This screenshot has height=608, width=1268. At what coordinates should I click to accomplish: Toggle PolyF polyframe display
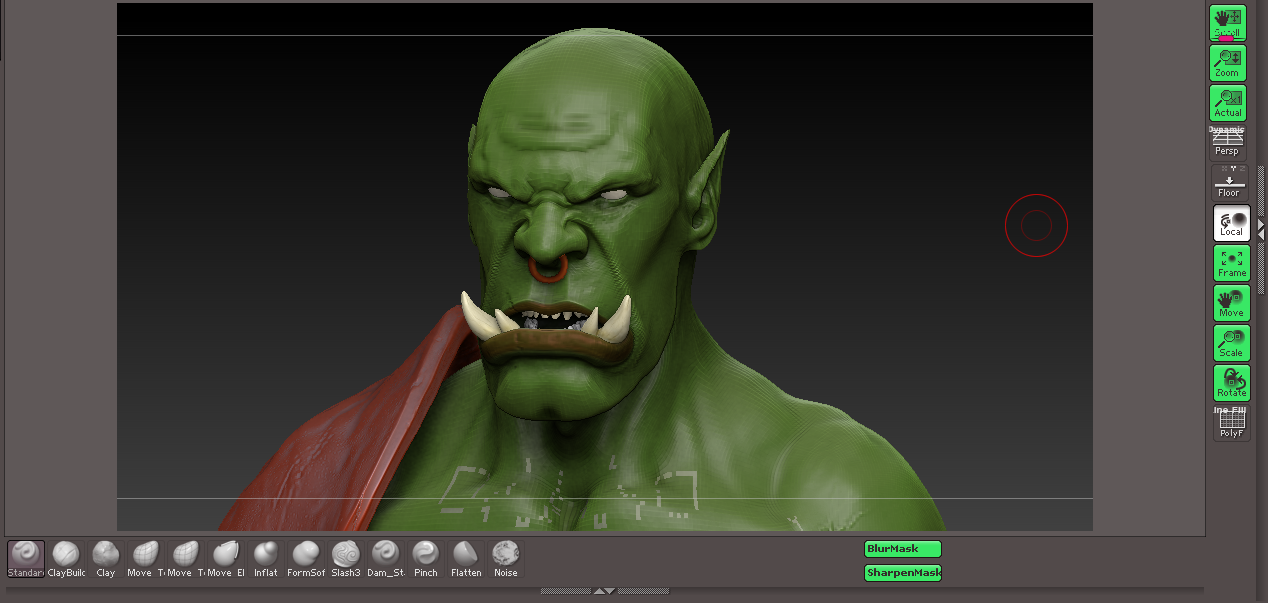1231,424
